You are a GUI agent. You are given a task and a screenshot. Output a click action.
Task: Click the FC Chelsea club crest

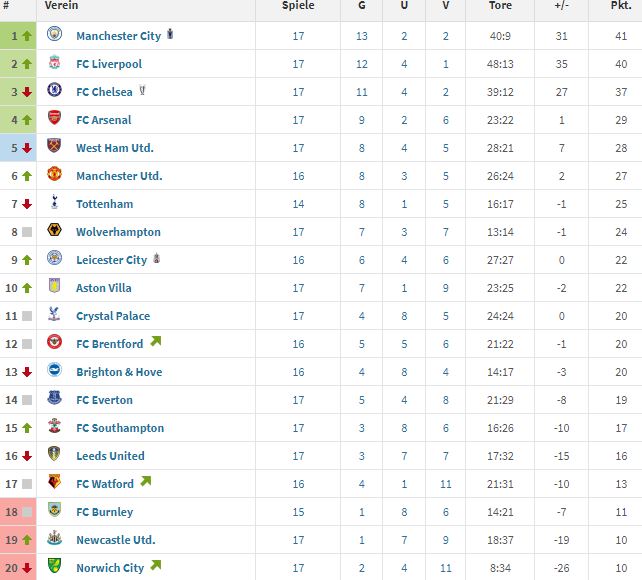(54, 90)
